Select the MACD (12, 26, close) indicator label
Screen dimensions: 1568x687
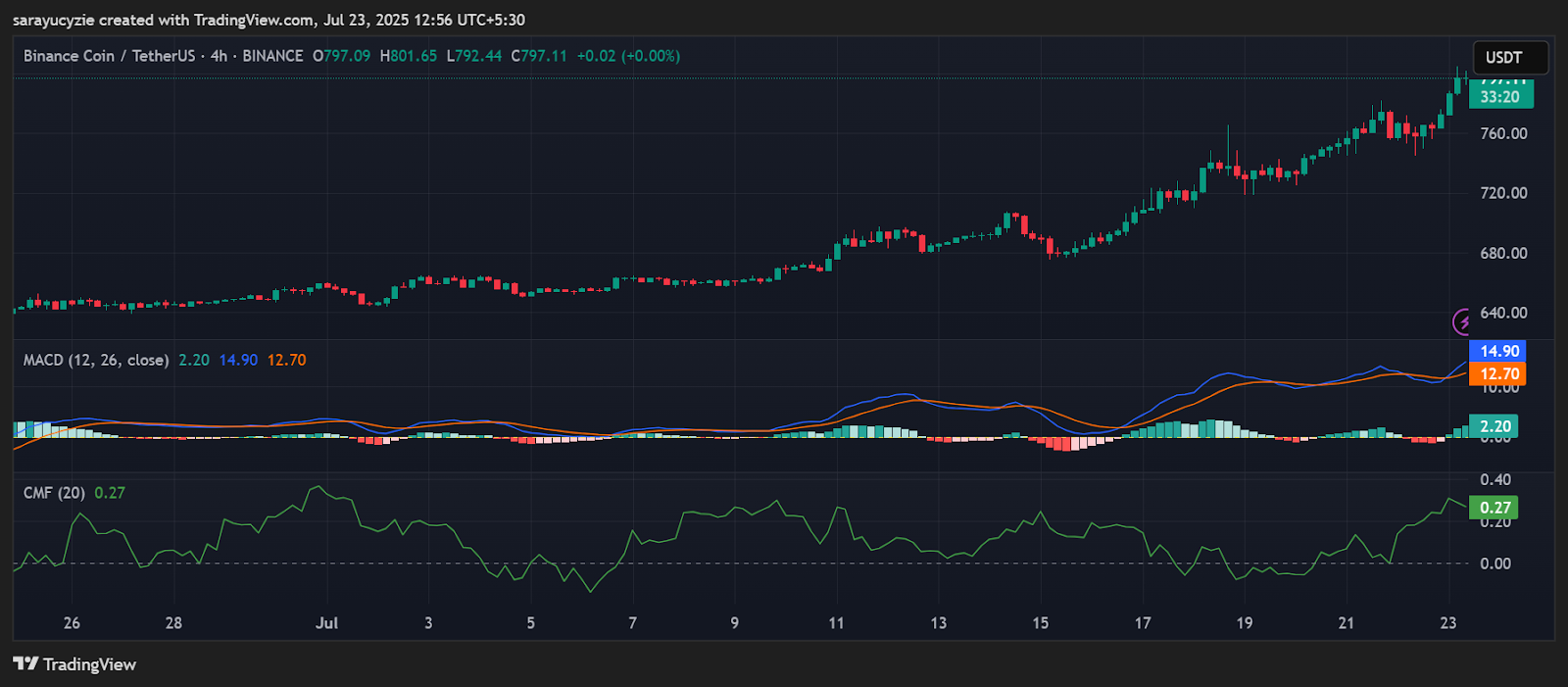point(96,360)
